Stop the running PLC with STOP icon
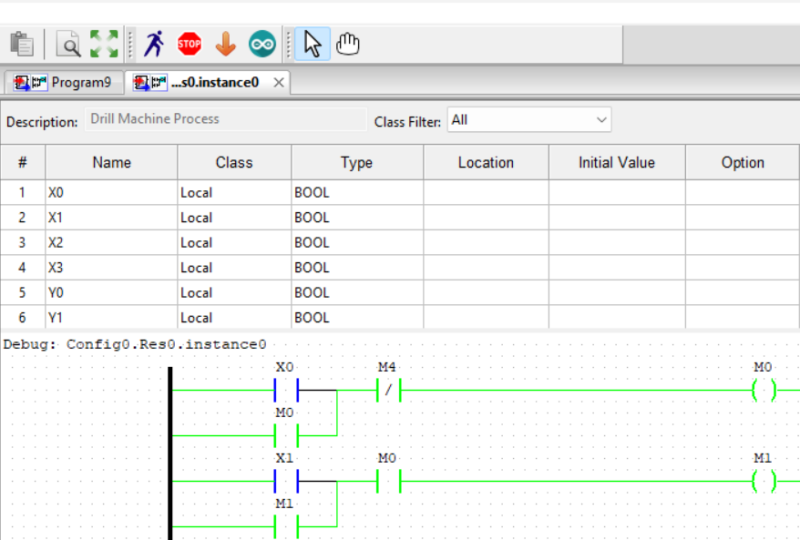The width and height of the screenshot is (800, 540). pos(189,44)
